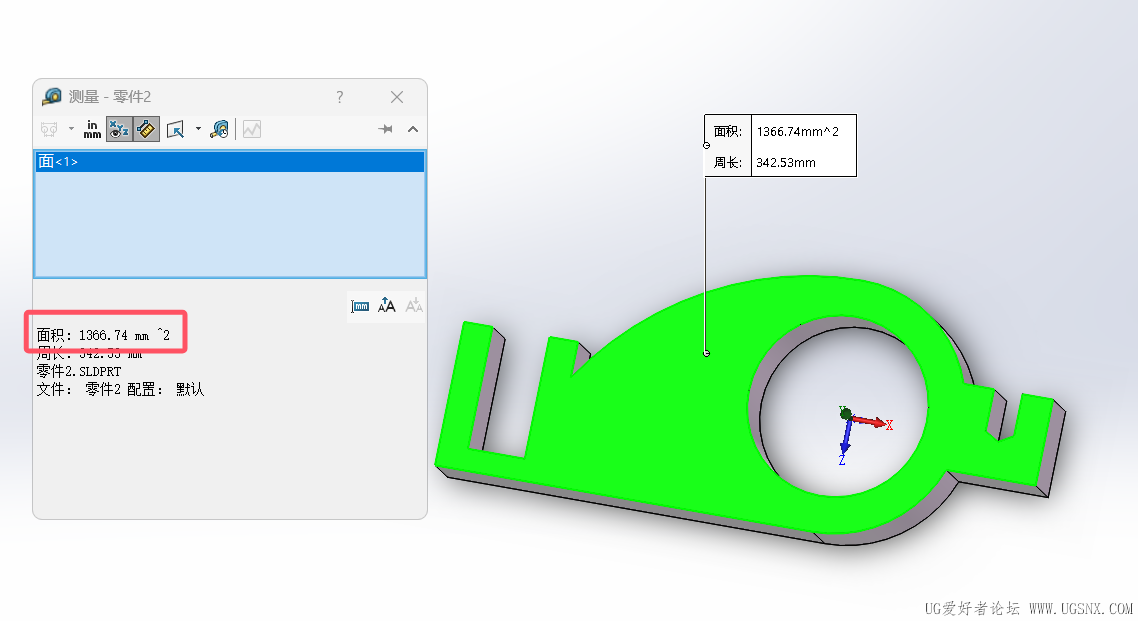The image size is (1138, 621).
Task: Click the callout value 342.53mm
Action: 786,163
